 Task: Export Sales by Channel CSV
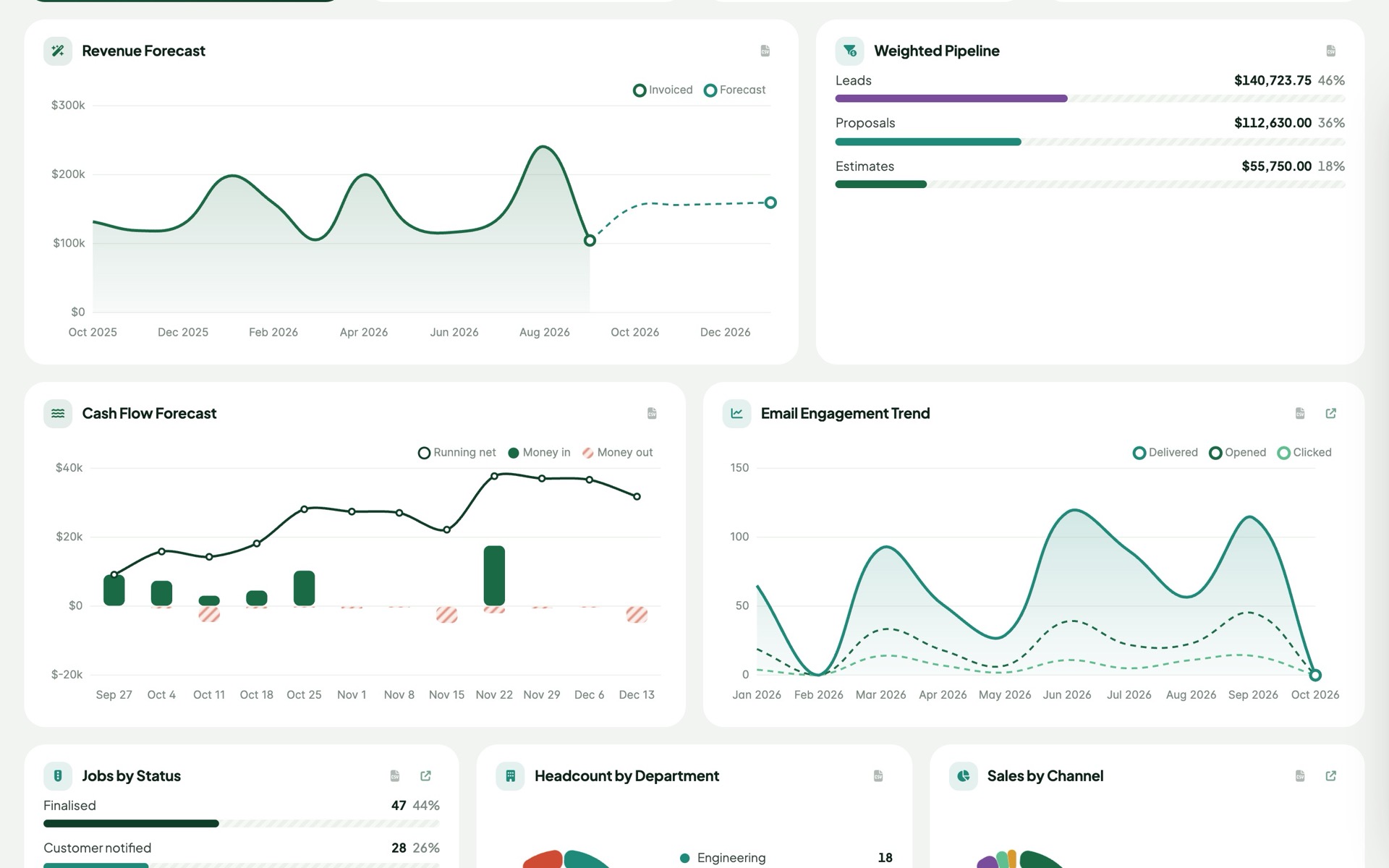coord(1300,775)
